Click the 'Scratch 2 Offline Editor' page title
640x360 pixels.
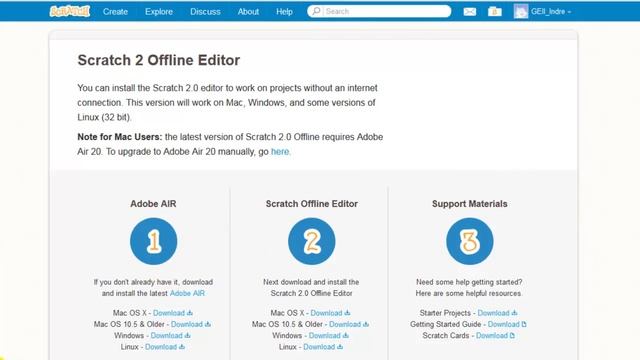[x=159, y=60]
